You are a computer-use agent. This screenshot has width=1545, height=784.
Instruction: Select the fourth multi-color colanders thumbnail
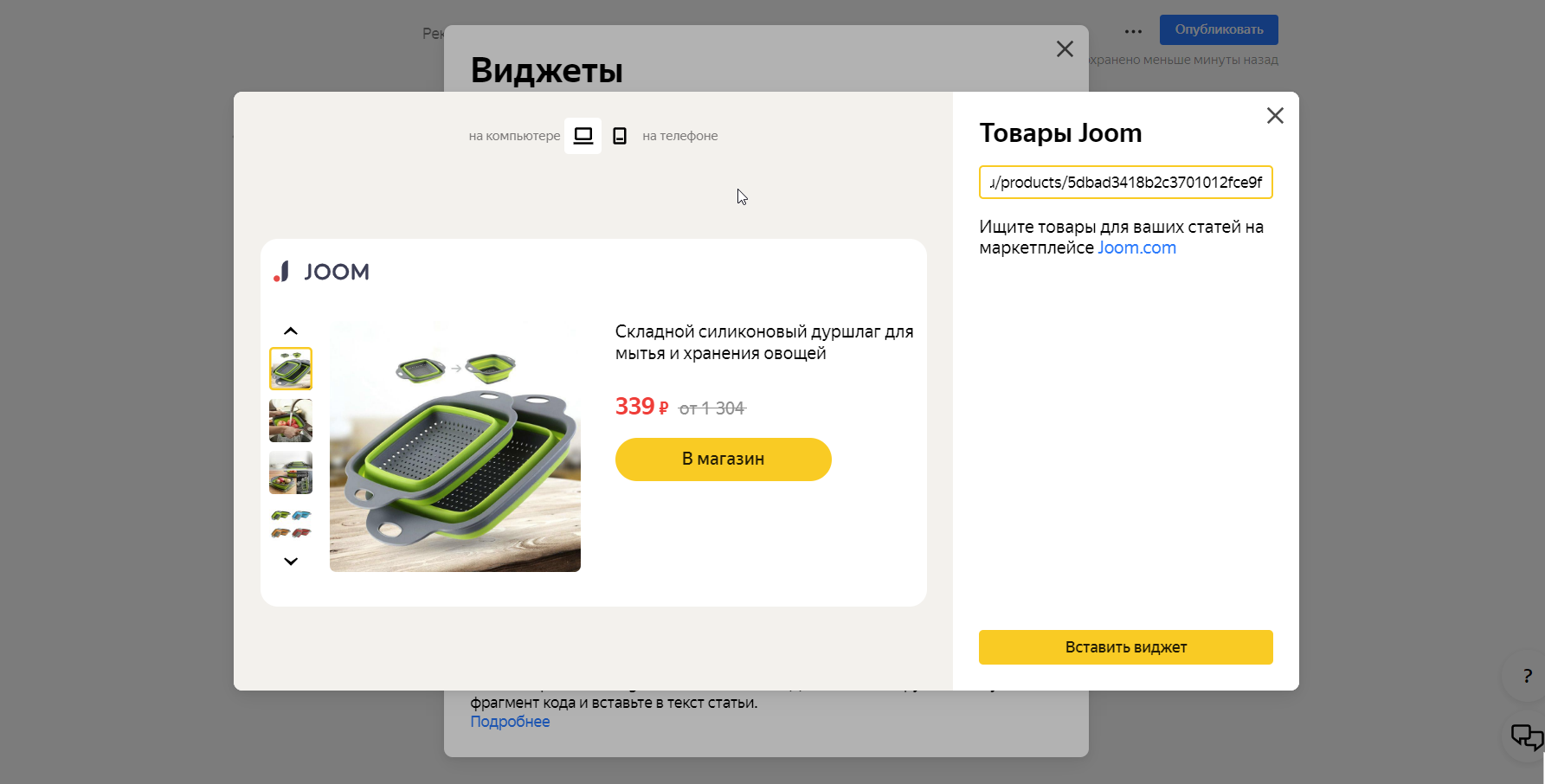pyautogui.click(x=291, y=524)
